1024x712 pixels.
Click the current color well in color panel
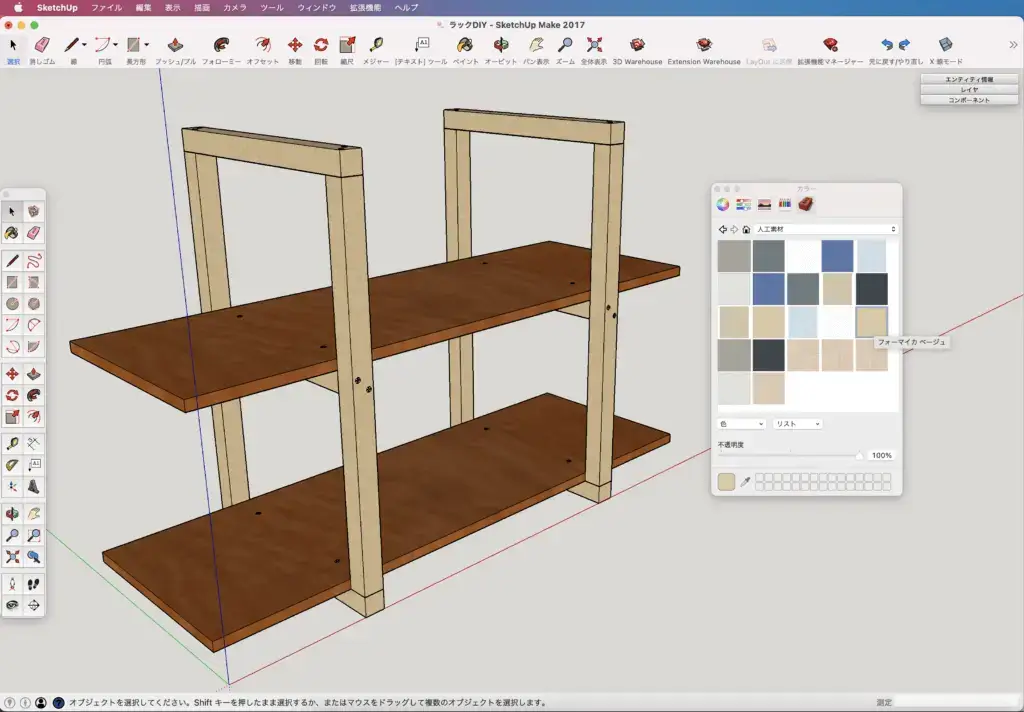point(726,482)
